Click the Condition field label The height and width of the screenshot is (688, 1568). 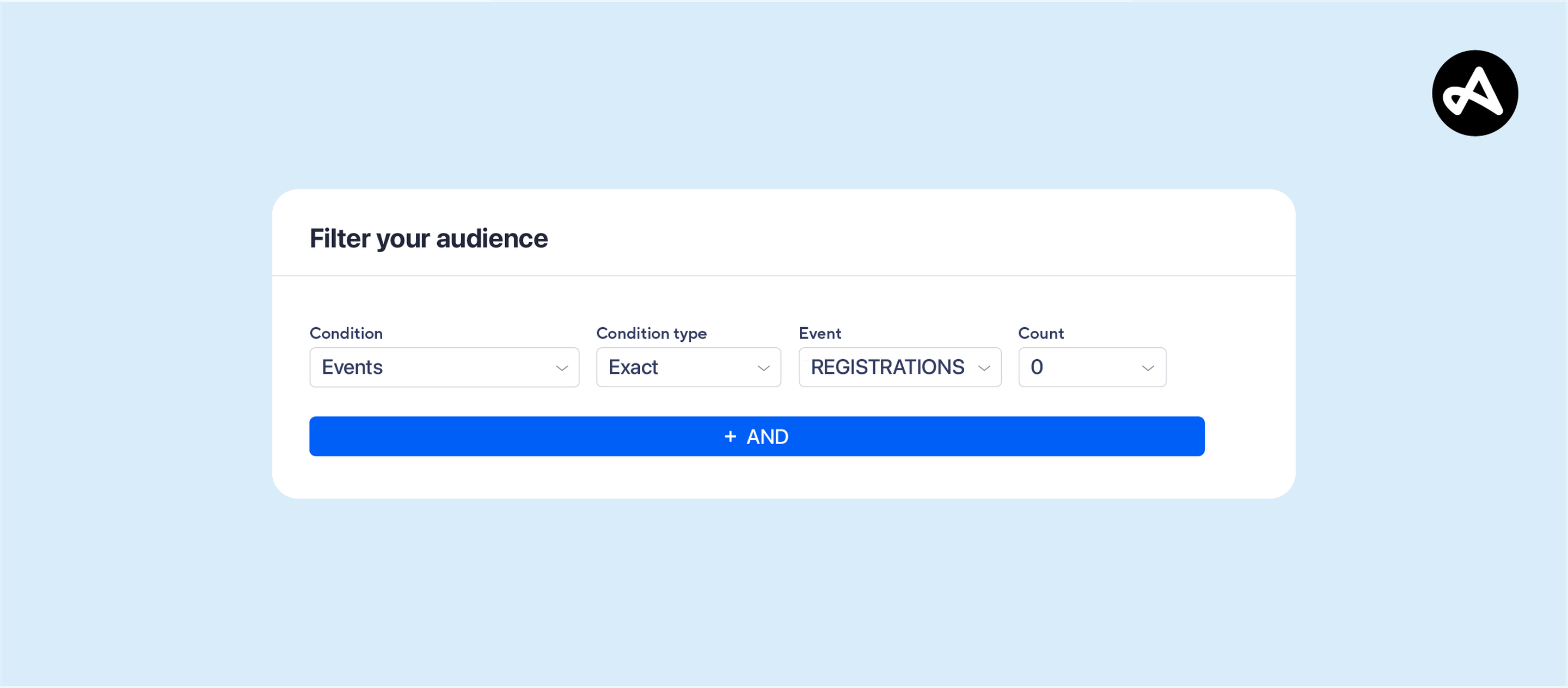346,333
